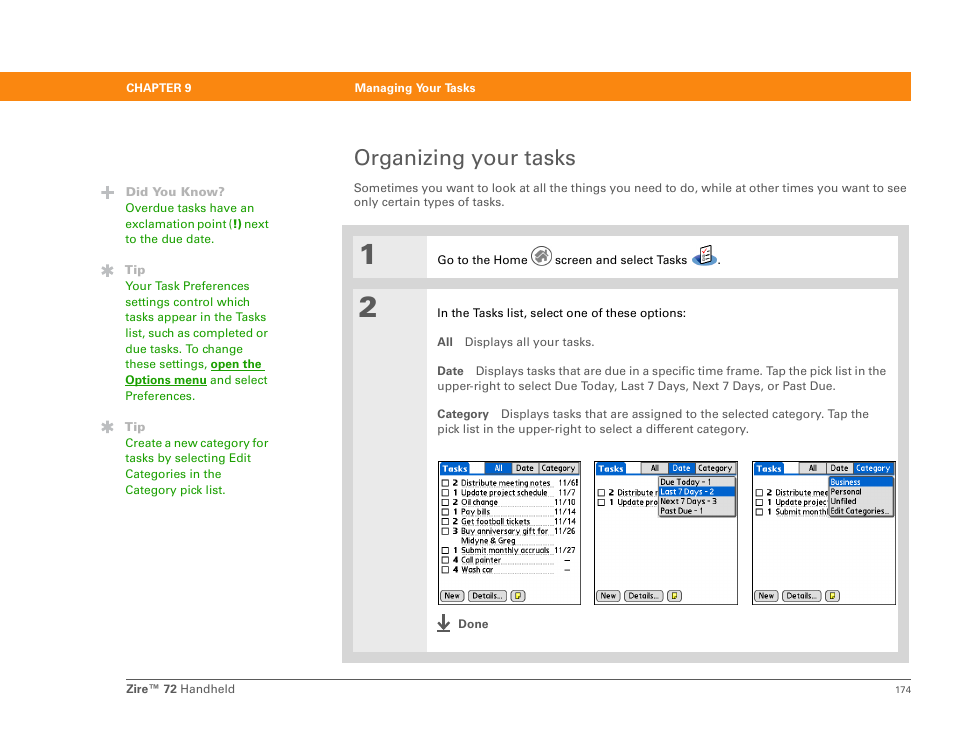Check the Submit monthly box in the Category view screen
Screen dimensions: 954x738
(759, 512)
